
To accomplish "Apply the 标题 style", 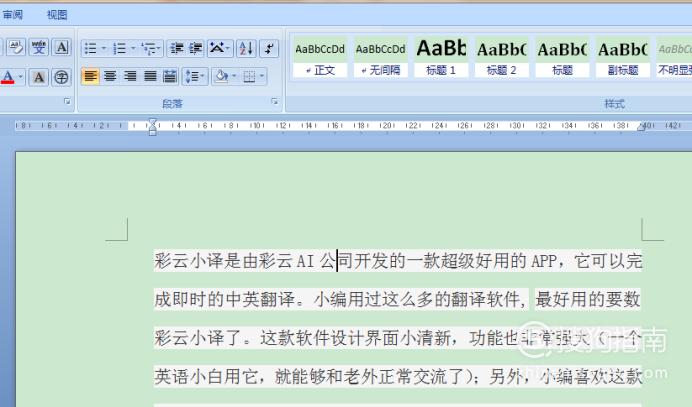I will pyautogui.click(x=562, y=57).
